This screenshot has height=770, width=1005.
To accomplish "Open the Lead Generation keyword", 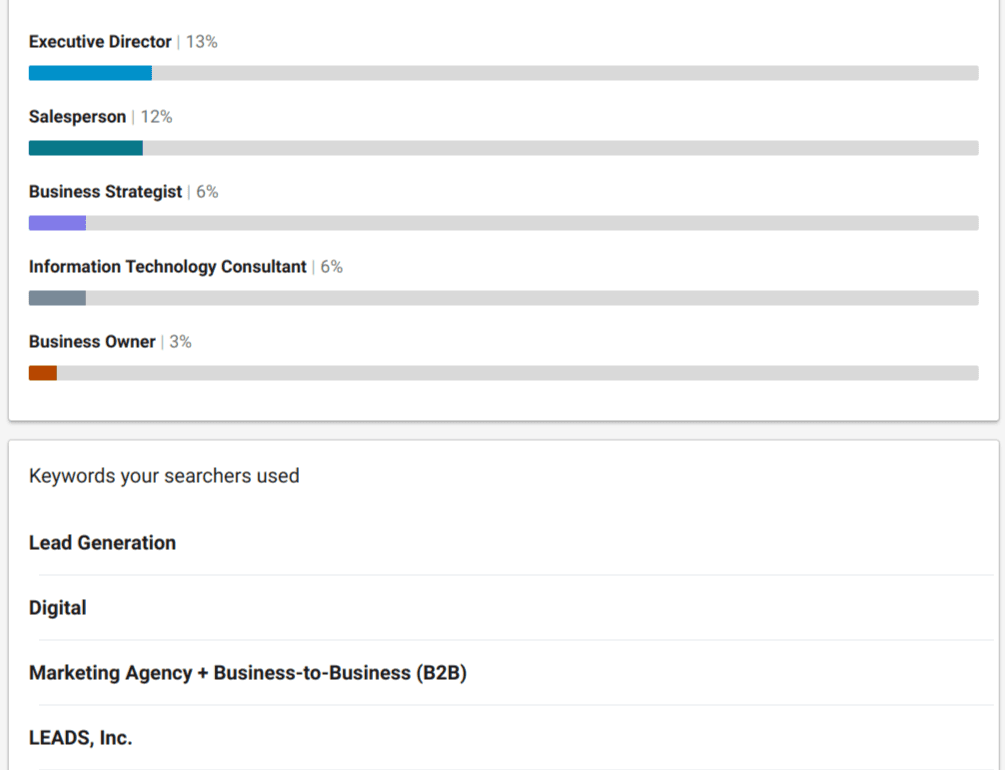I will coord(102,543).
